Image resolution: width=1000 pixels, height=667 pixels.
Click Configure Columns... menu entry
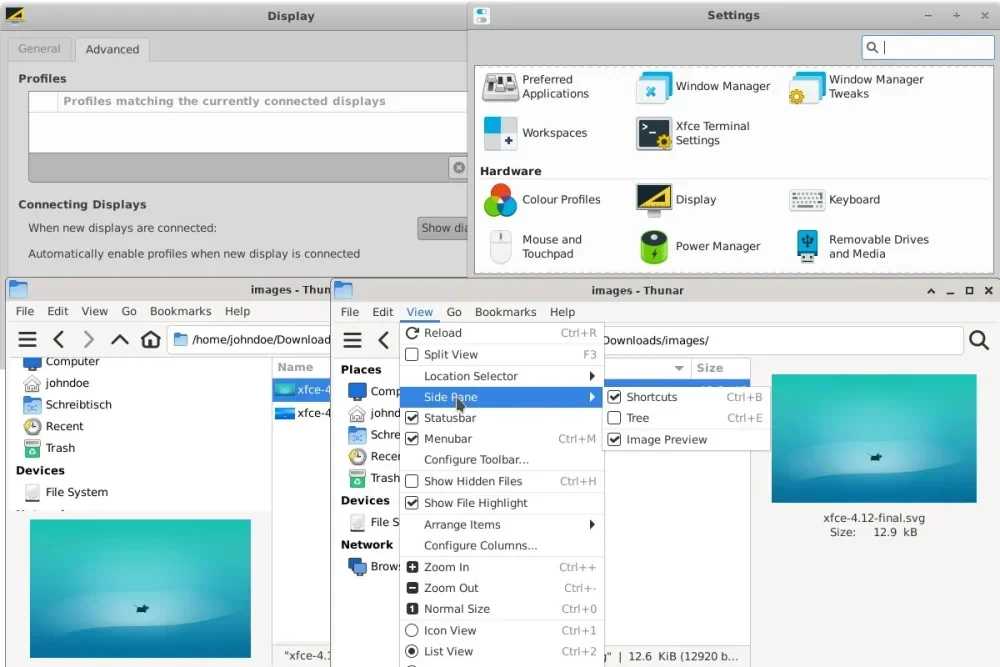point(501,546)
